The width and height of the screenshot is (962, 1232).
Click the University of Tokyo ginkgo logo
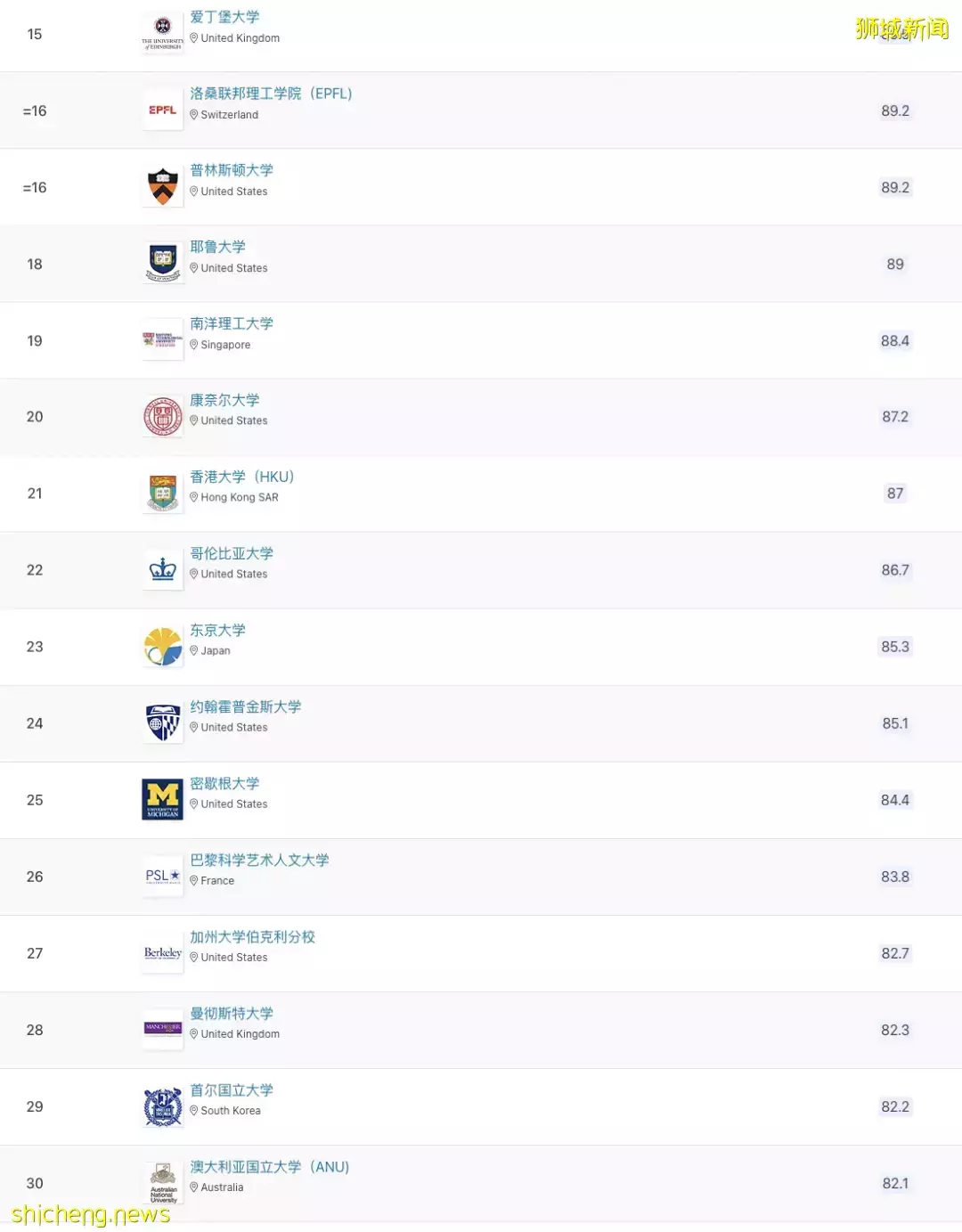pos(162,647)
